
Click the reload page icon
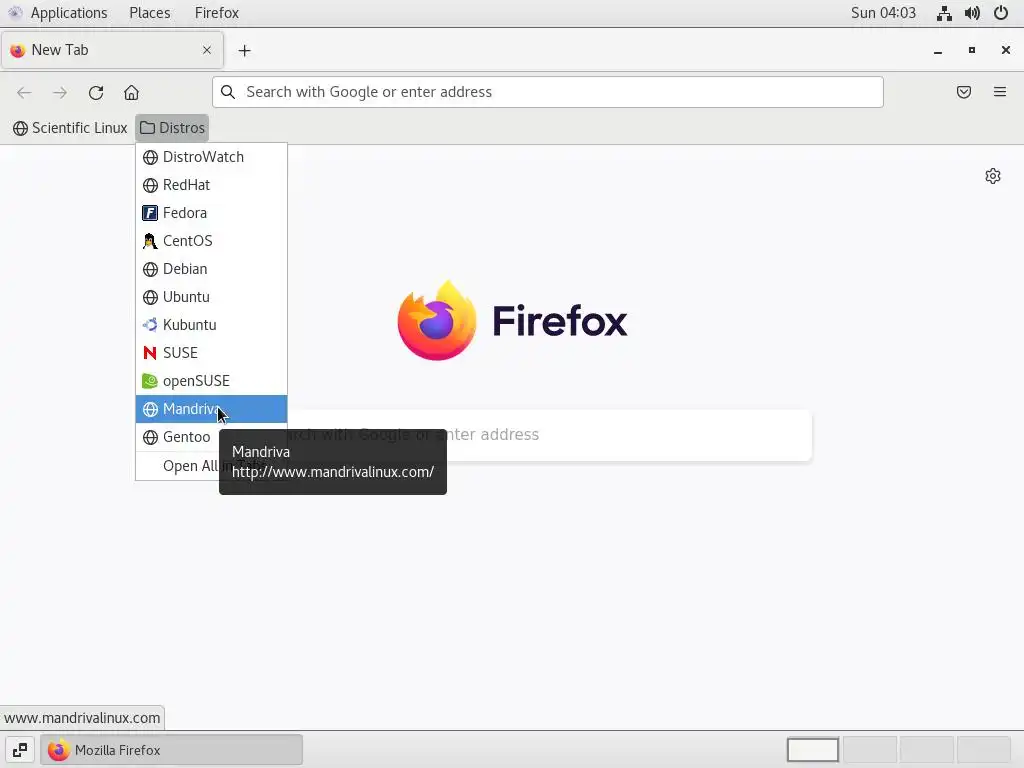tap(96, 93)
